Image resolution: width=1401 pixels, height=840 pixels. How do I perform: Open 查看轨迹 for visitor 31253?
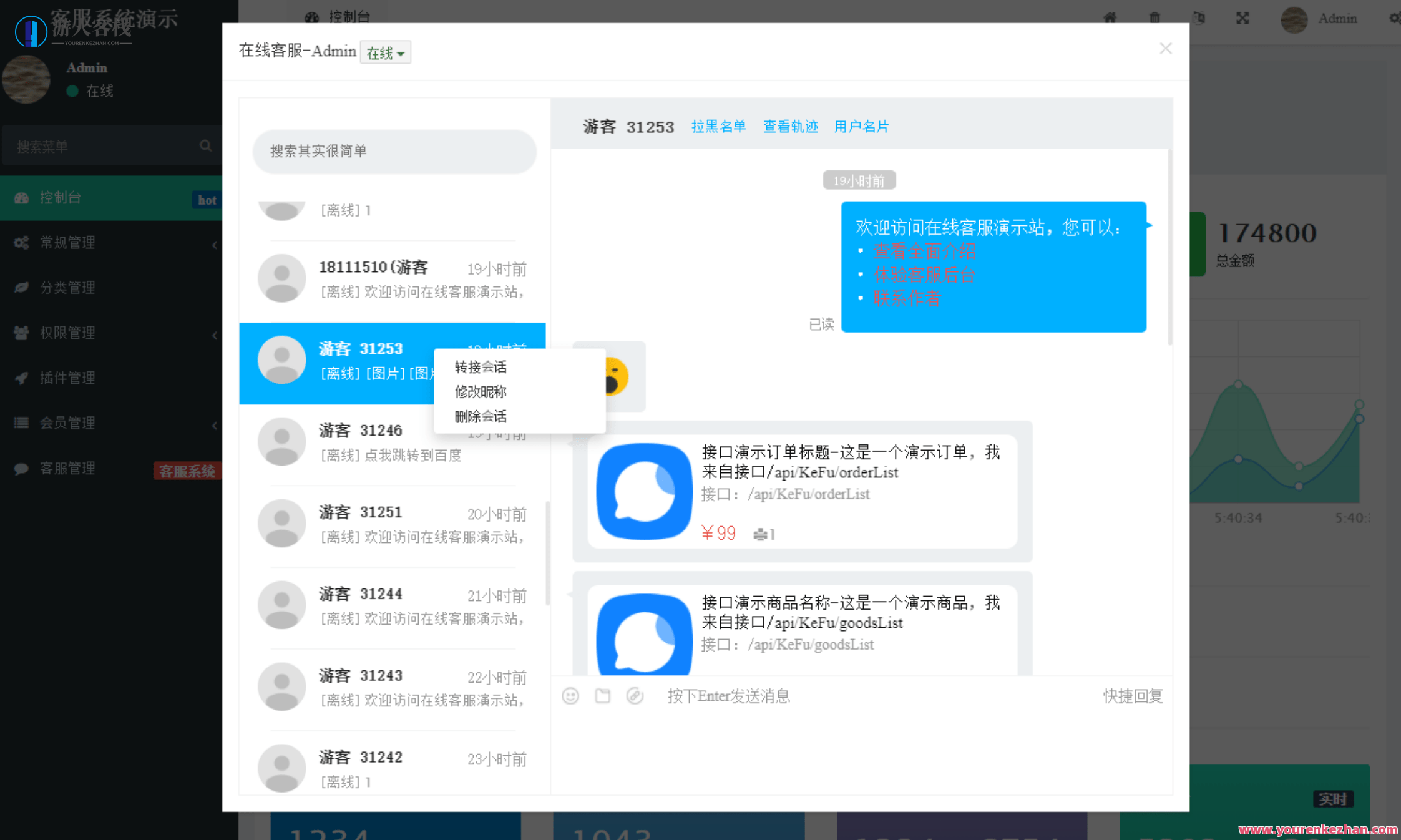(790, 127)
